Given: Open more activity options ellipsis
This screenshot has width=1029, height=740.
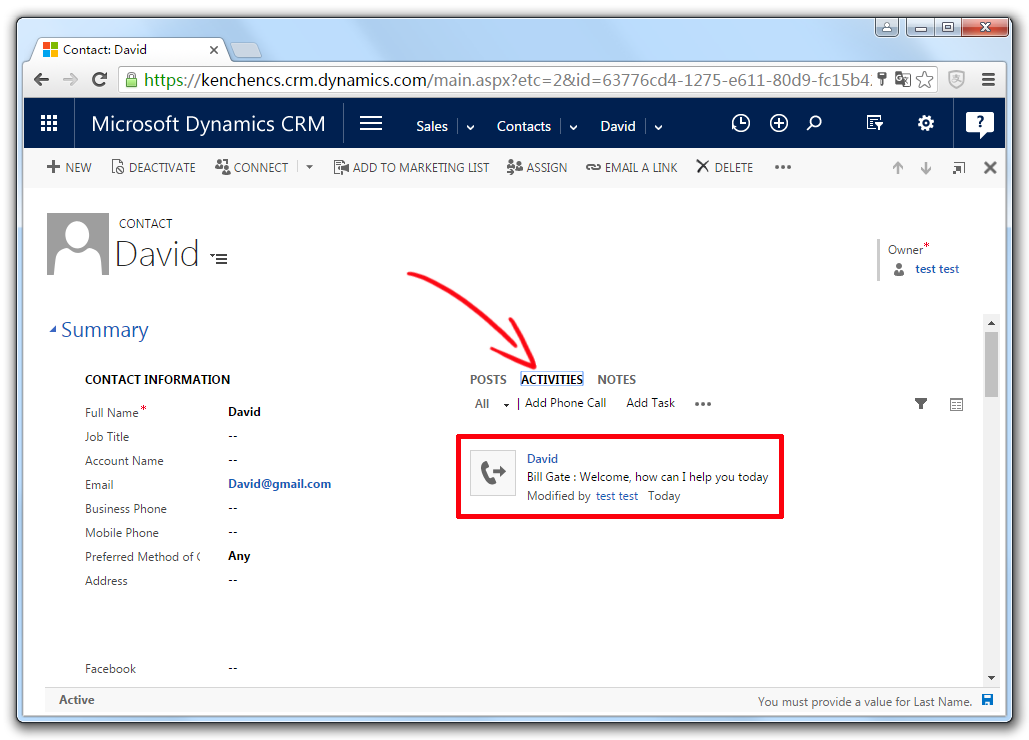Looking at the screenshot, I should coord(703,403).
